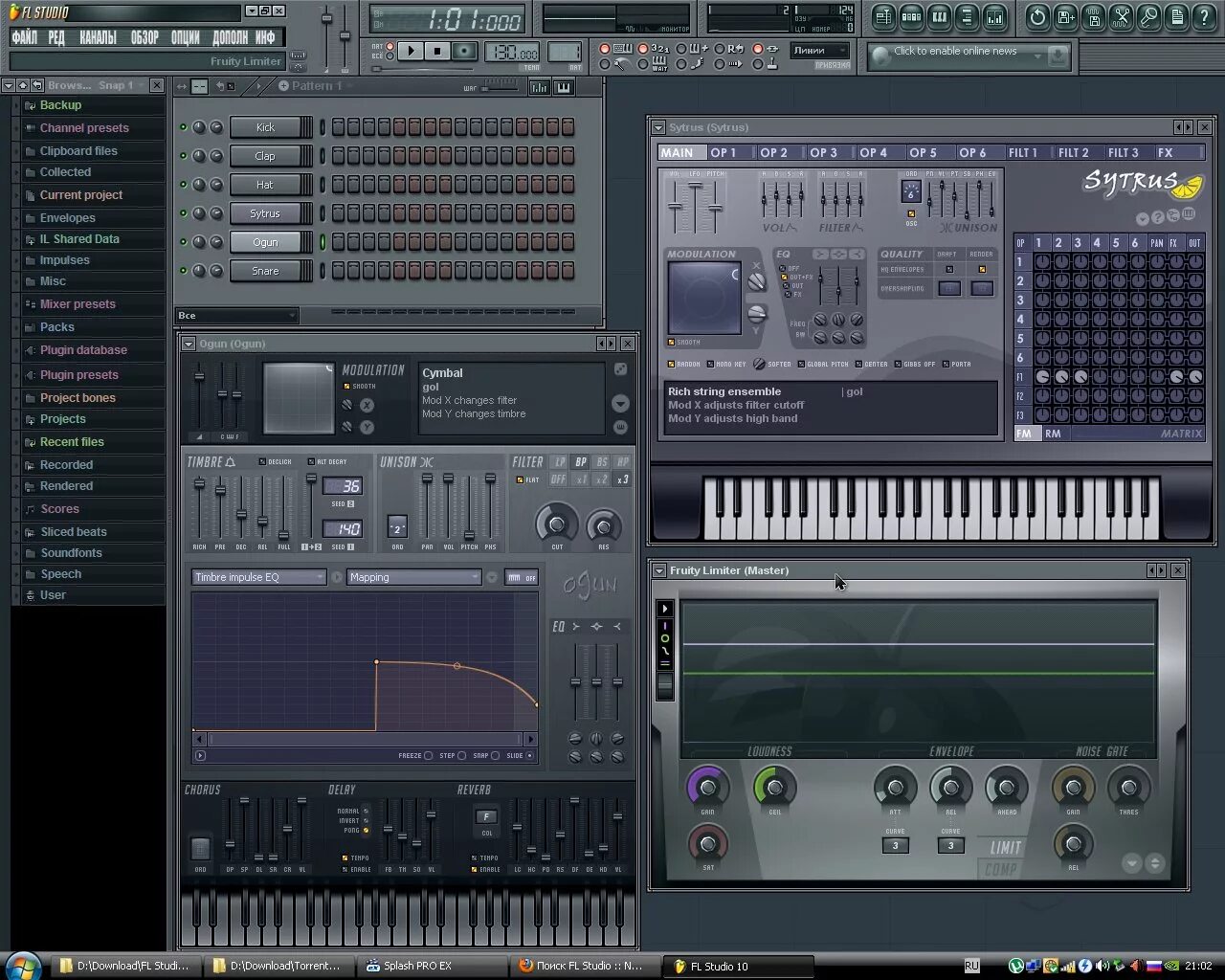Click the browser reread refresh icon
Viewport: 1225px width, 980px height.
(x=37, y=85)
